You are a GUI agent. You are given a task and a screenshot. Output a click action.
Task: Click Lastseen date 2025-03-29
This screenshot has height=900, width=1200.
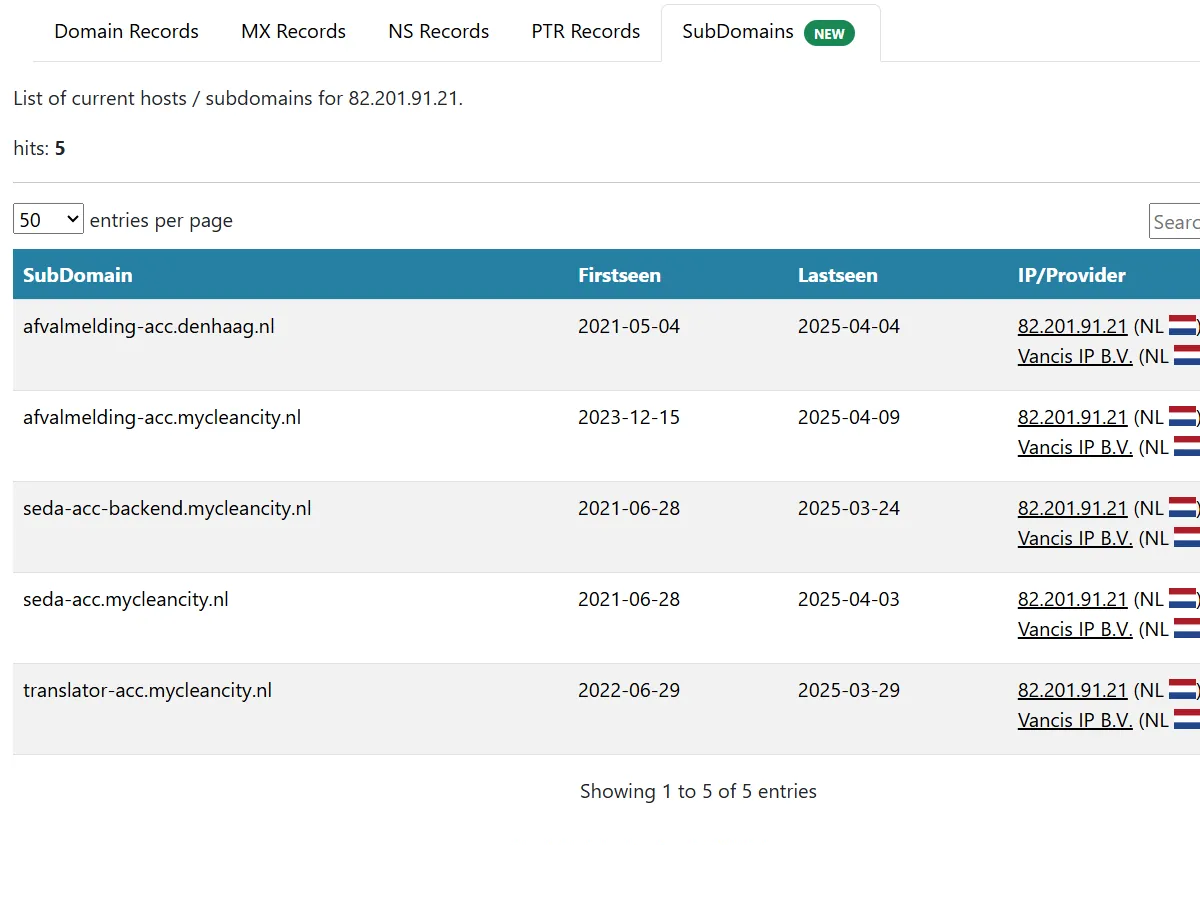(x=849, y=690)
